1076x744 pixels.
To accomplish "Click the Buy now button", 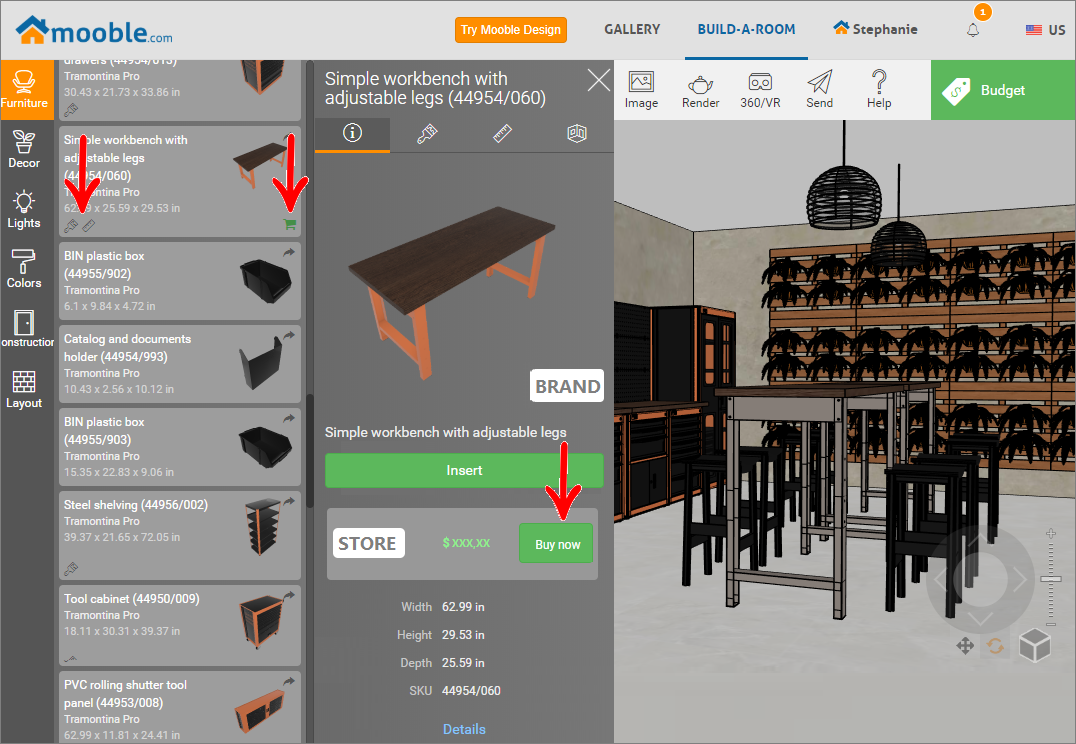I will (557, 544).
